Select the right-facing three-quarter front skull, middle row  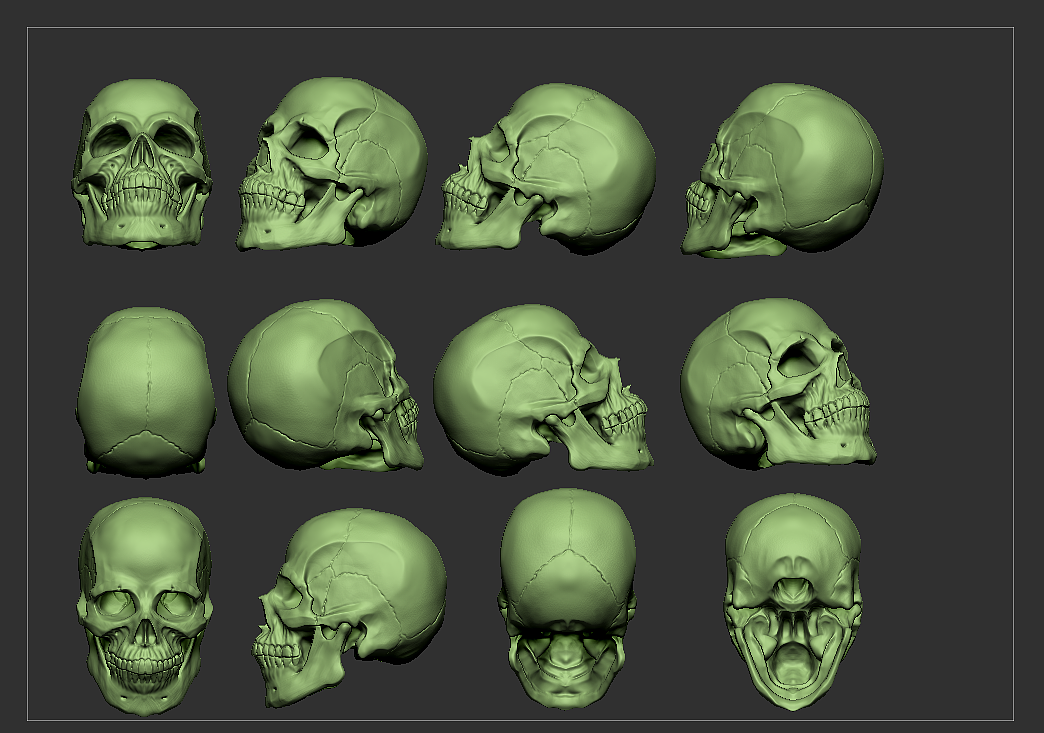[779, 383]
